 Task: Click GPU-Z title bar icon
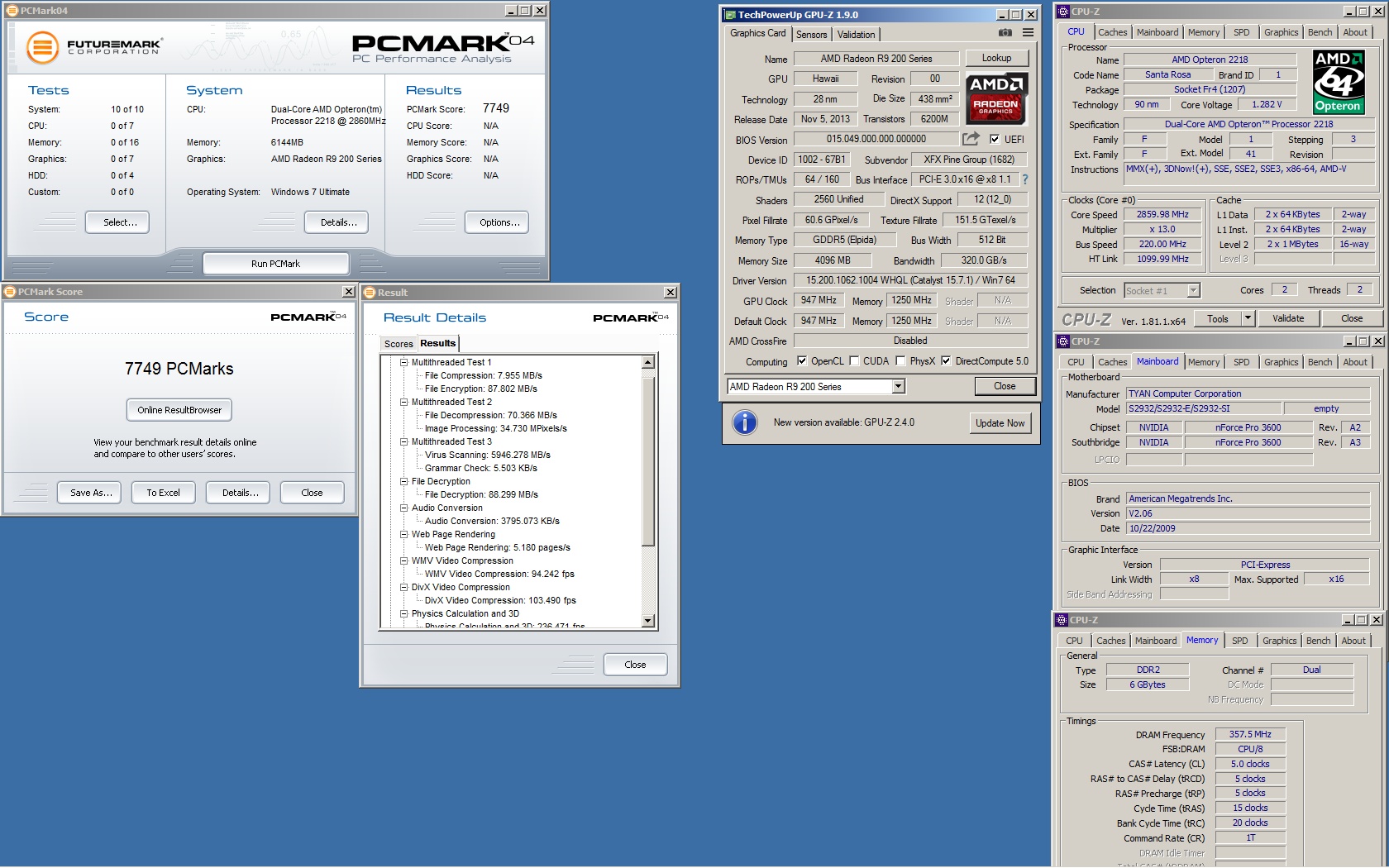pyautogui.click(x=730, y=15)
